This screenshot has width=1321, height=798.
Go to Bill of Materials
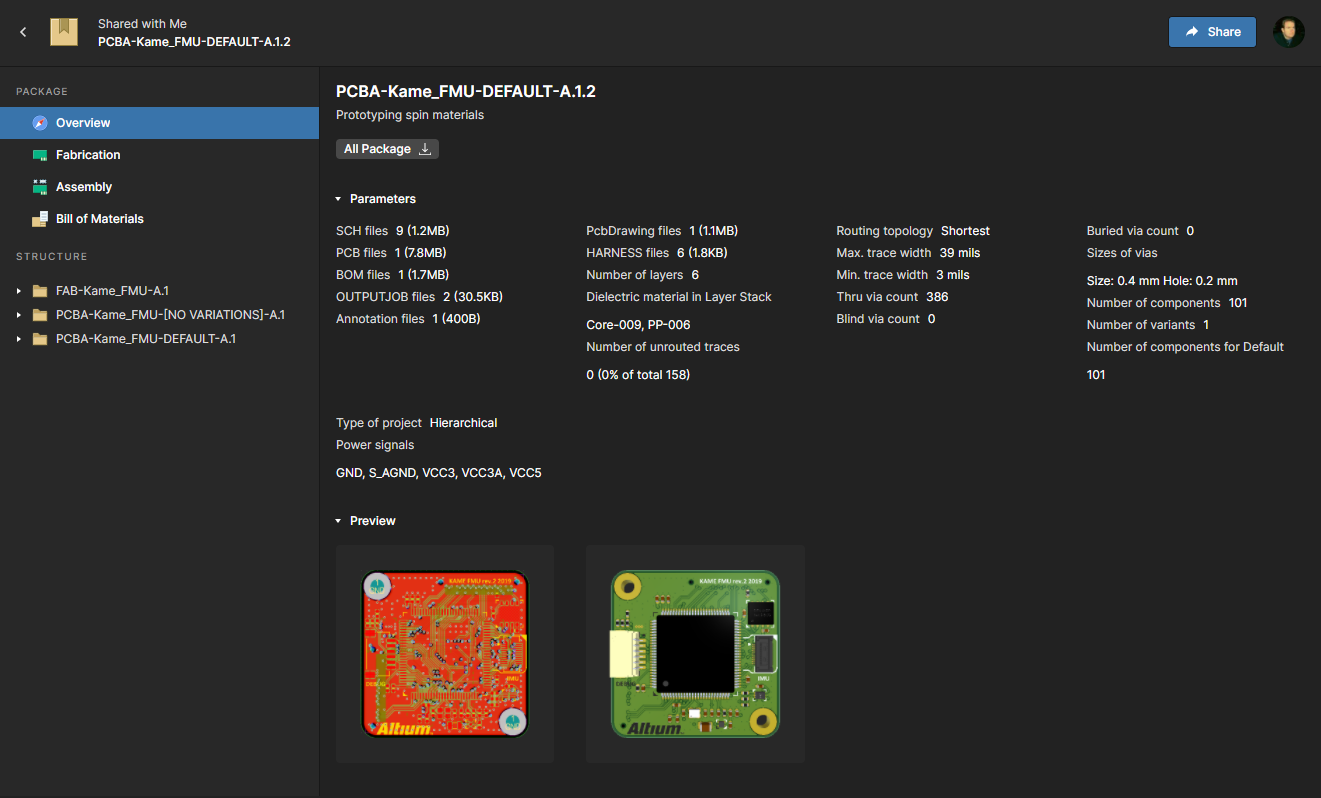pyautogui.click(x=99, y=219)
